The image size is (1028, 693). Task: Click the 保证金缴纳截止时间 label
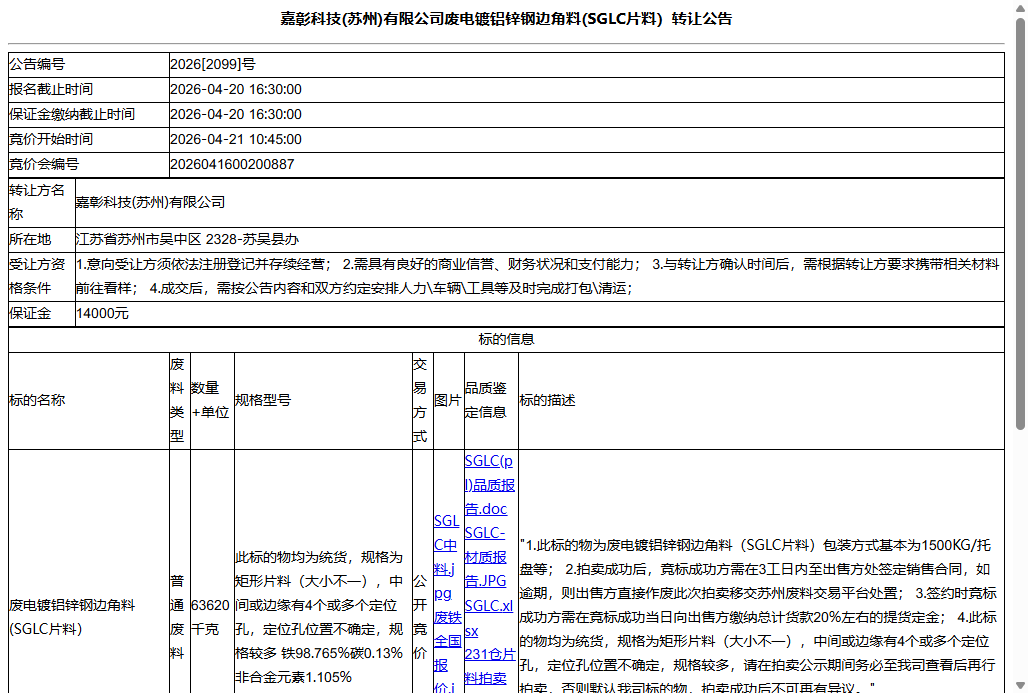pos(71,114)
